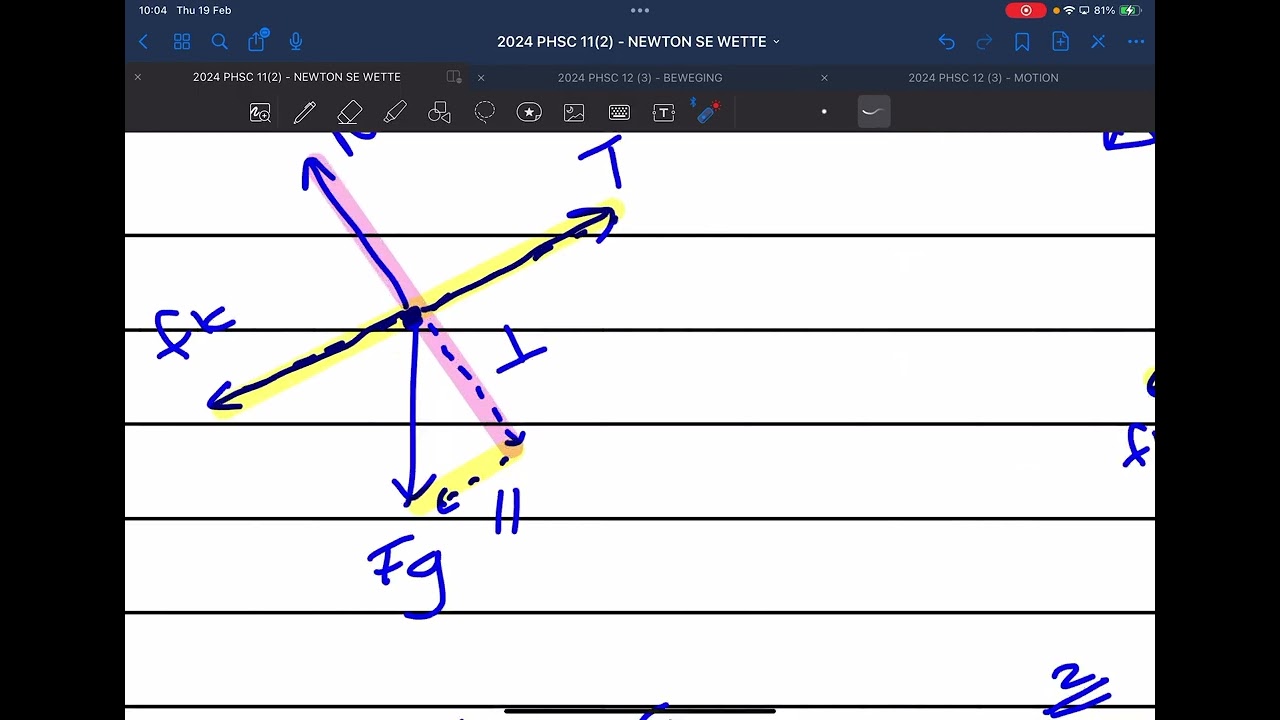Select the Image insert tool
1280x720 pixels.
click(574, 113)
